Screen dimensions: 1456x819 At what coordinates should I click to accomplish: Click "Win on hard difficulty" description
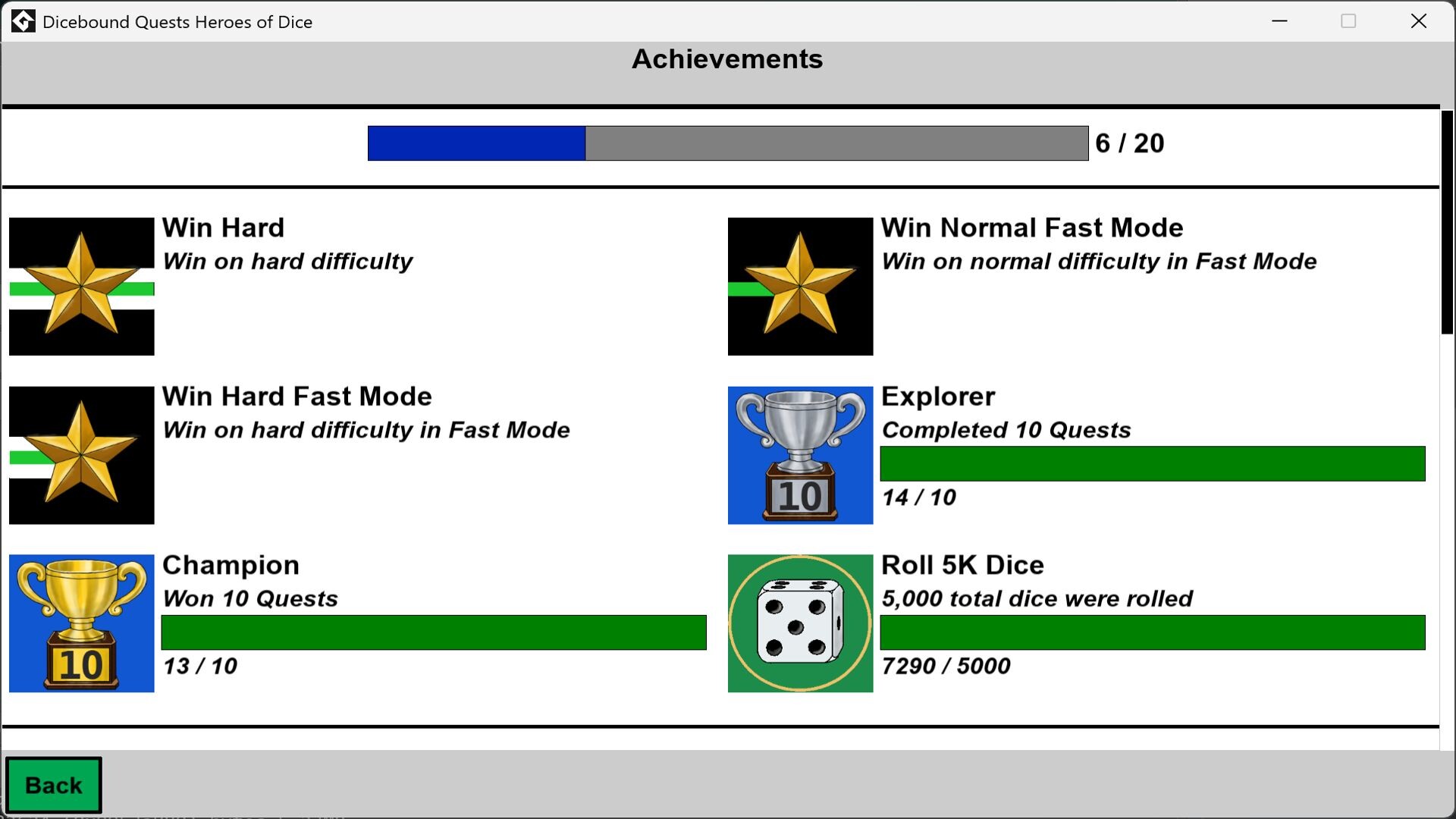(x=287, y=262)
